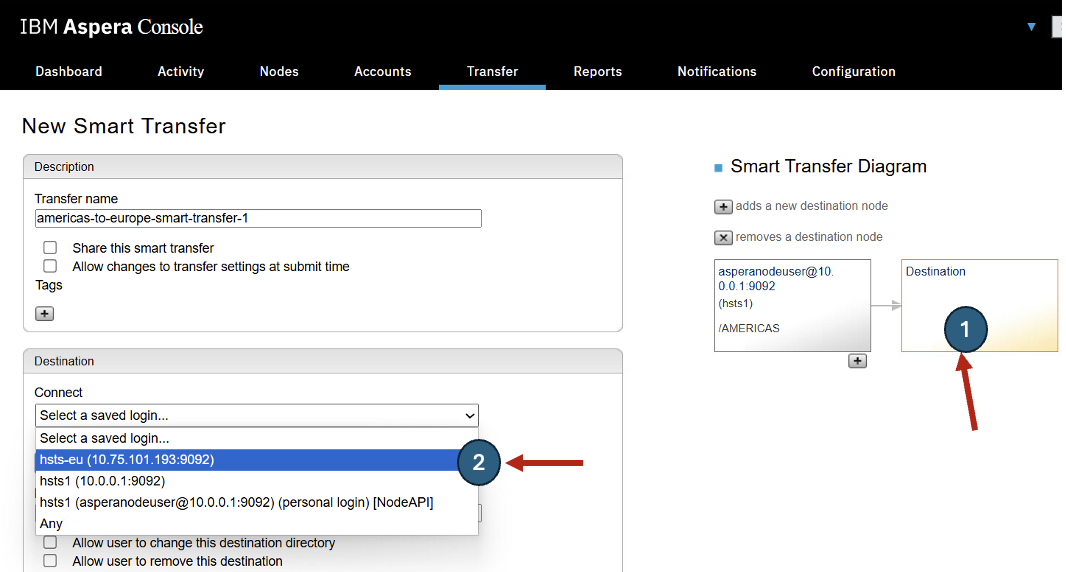Click the IBM Aspera Console logo

point(111,27)
